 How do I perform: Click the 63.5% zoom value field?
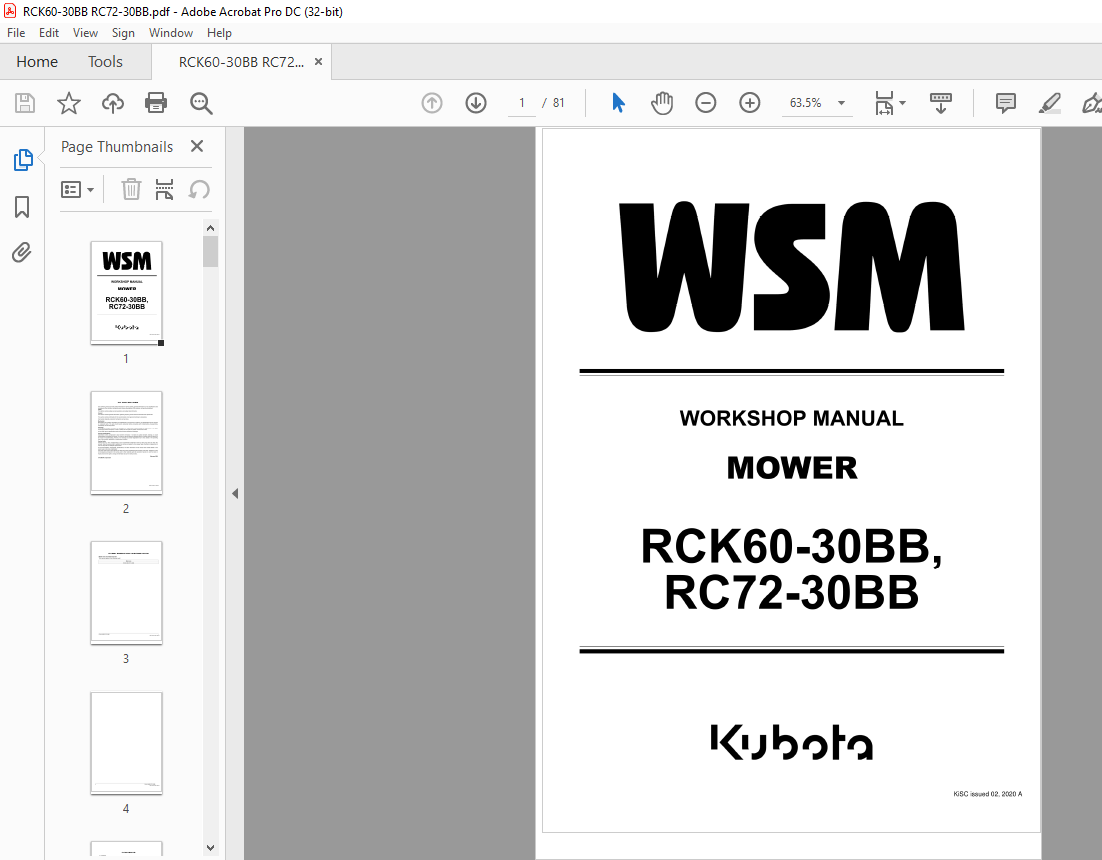[x=805, y=103]
